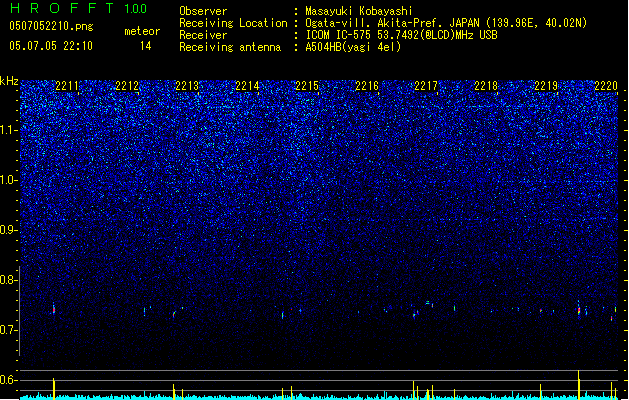629x400 pixels.
Task: Click the 2212 time marker
Action: point(127,86)
